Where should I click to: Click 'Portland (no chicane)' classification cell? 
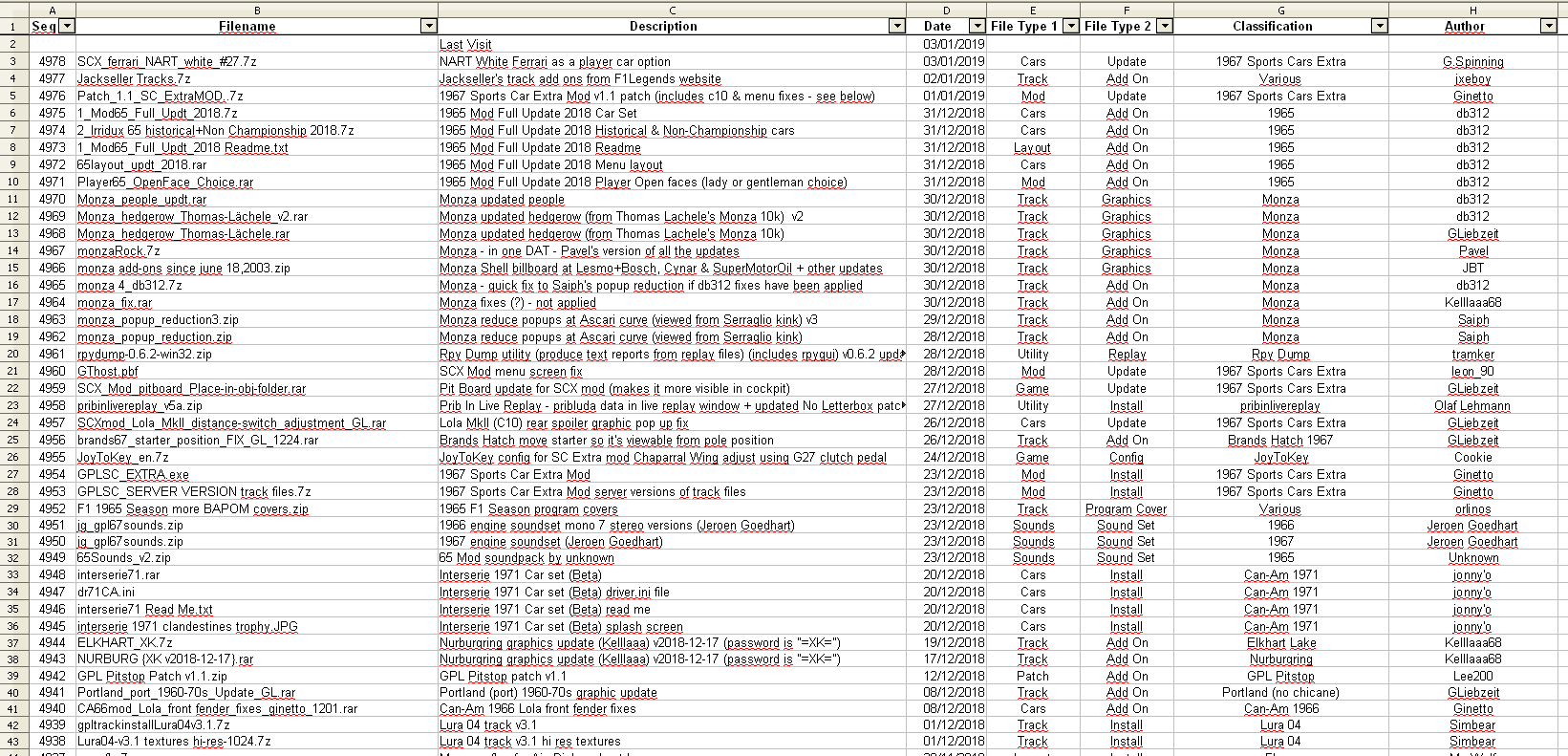coord(1280,692)
